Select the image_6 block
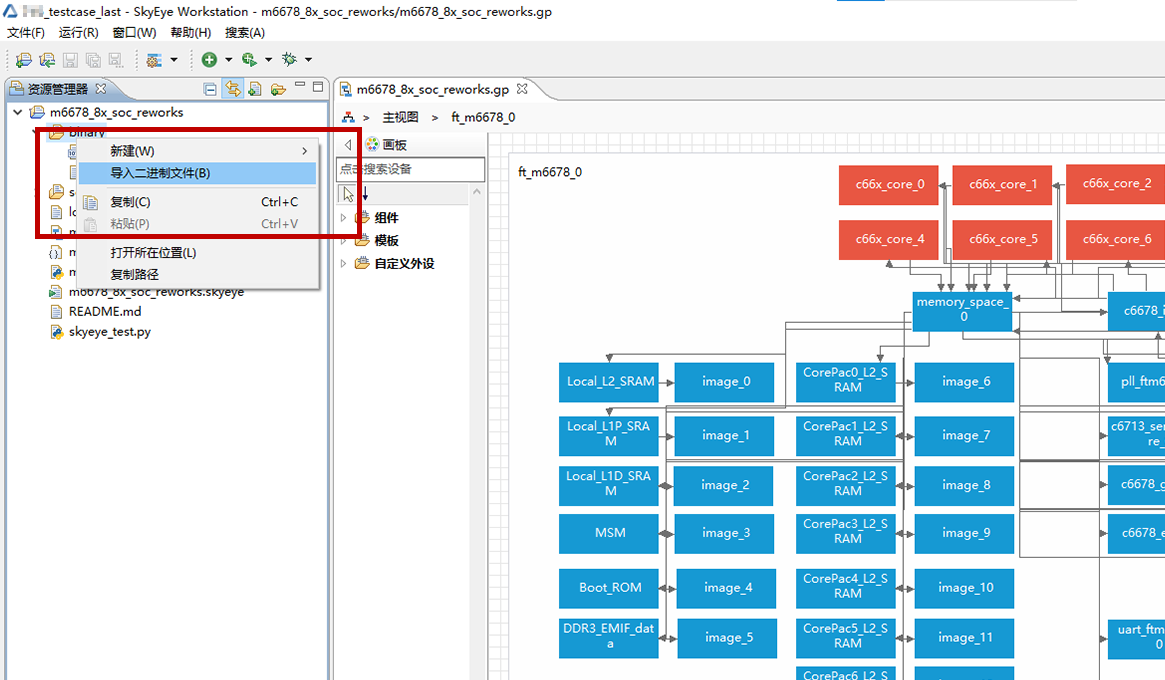 pyautogui.click(x=964, y=382)
